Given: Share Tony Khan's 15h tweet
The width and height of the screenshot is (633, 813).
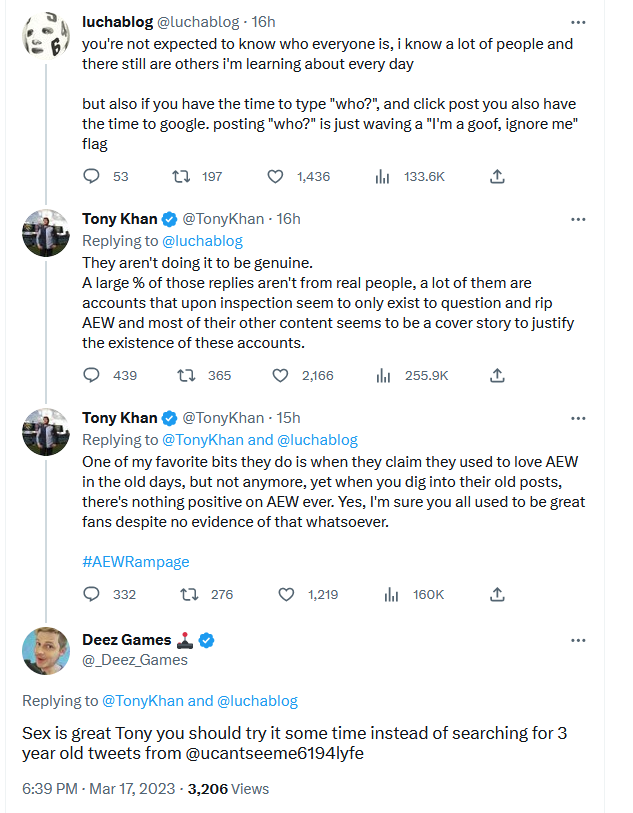Looking at the screenshot, I should click(x=497, y=594).
